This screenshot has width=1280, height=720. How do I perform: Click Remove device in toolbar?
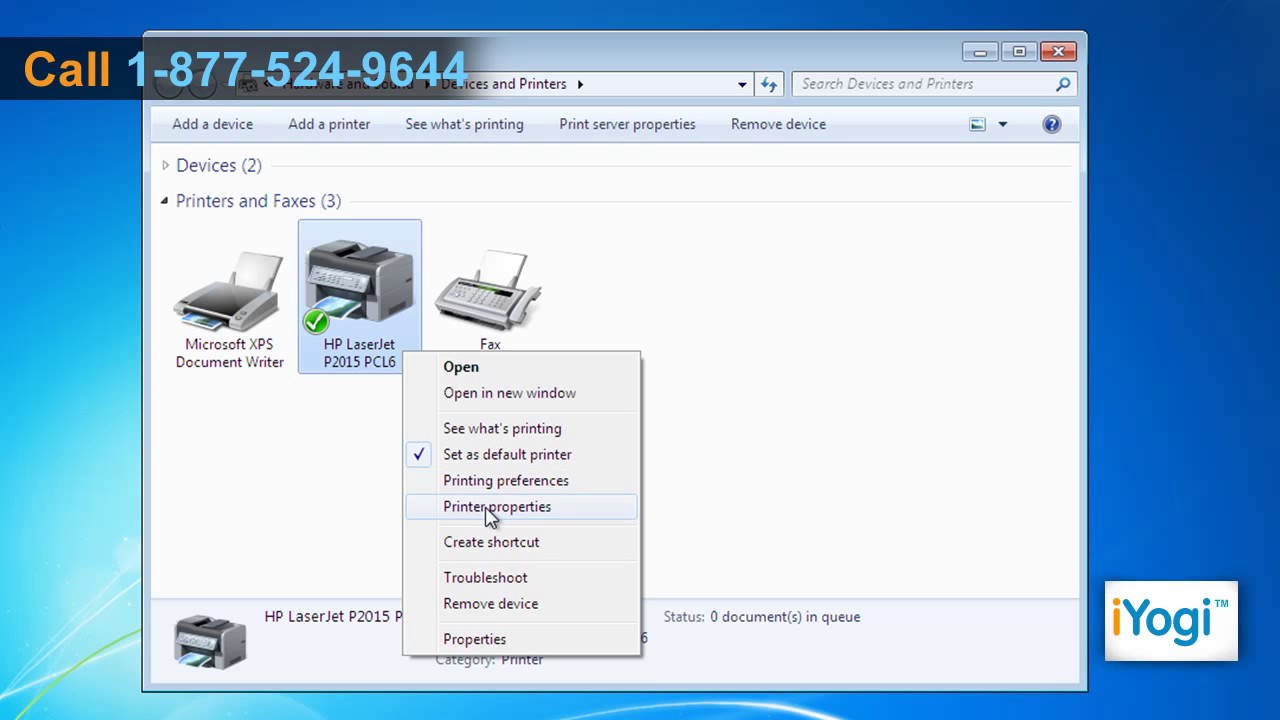click(778, 124)
